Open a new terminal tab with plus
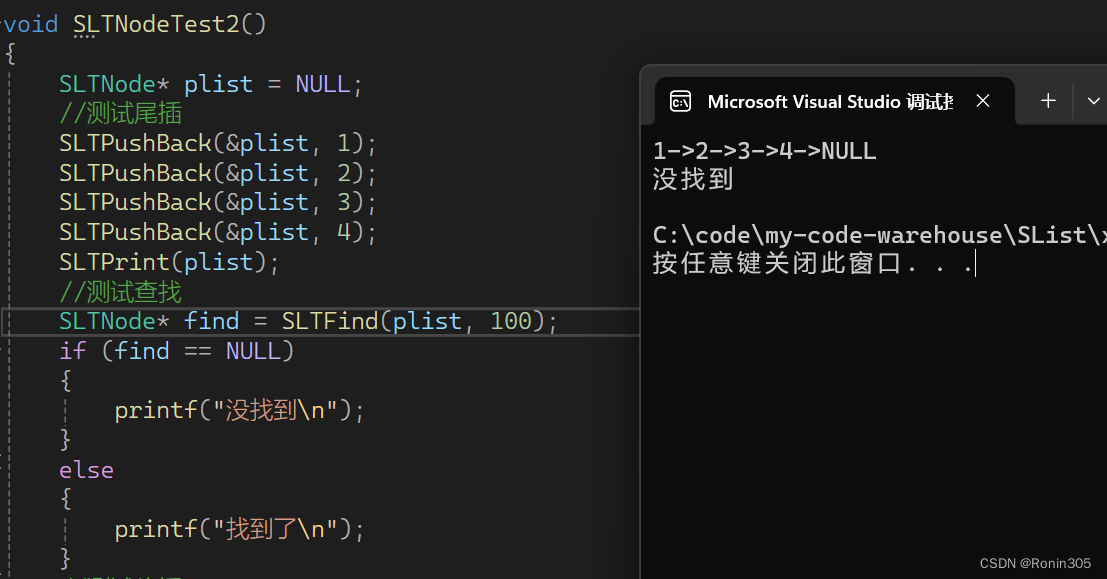Image resolution: width=1107 pixels, height=579 pixels. (x=1048, y=101)
